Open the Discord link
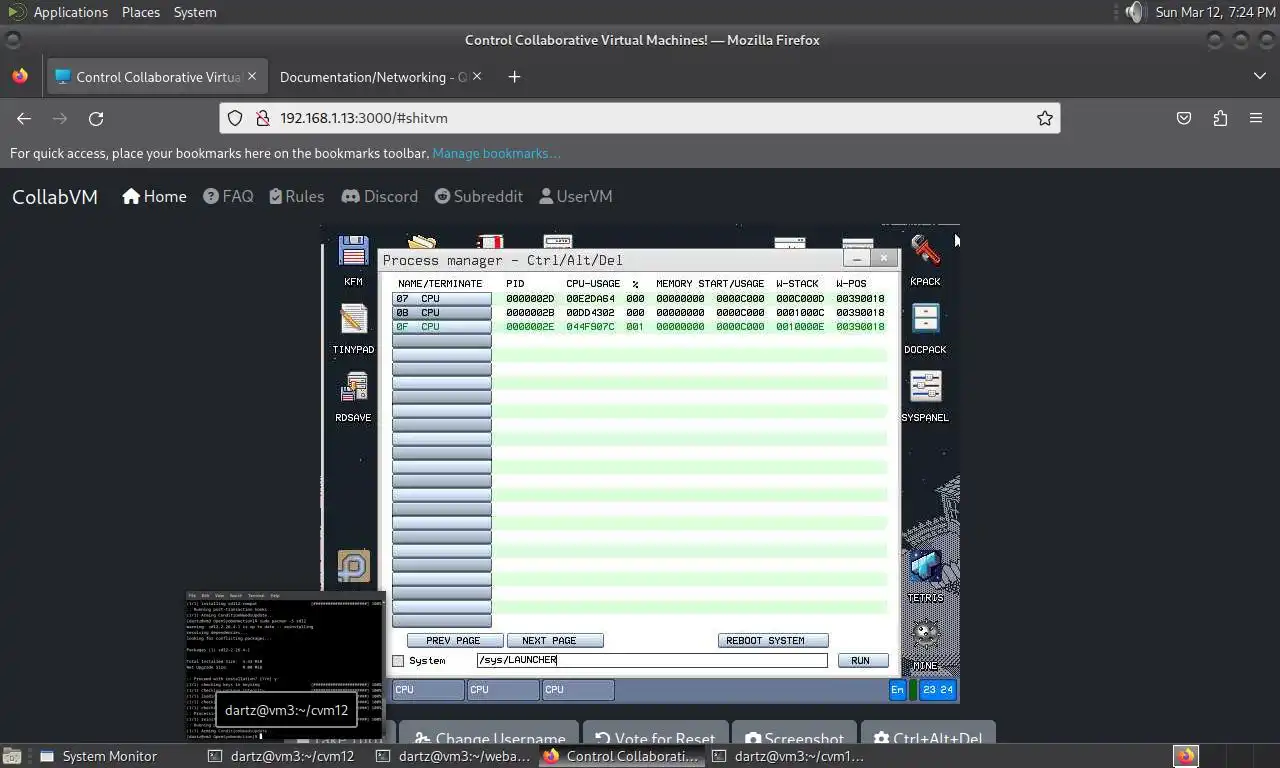 380,196
